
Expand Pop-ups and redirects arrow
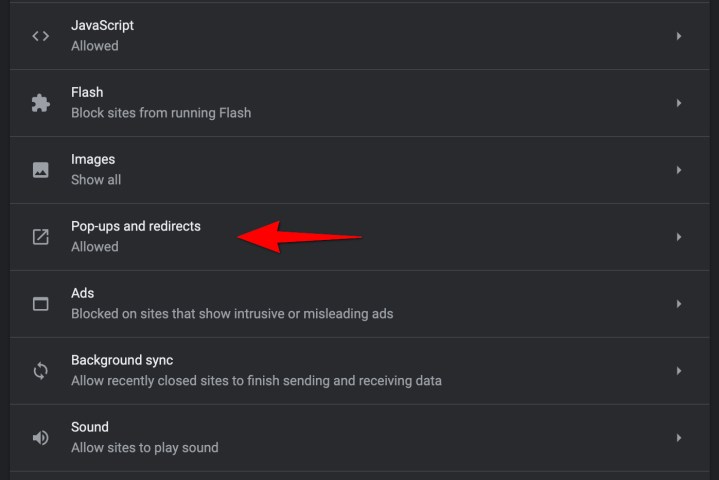678,237
